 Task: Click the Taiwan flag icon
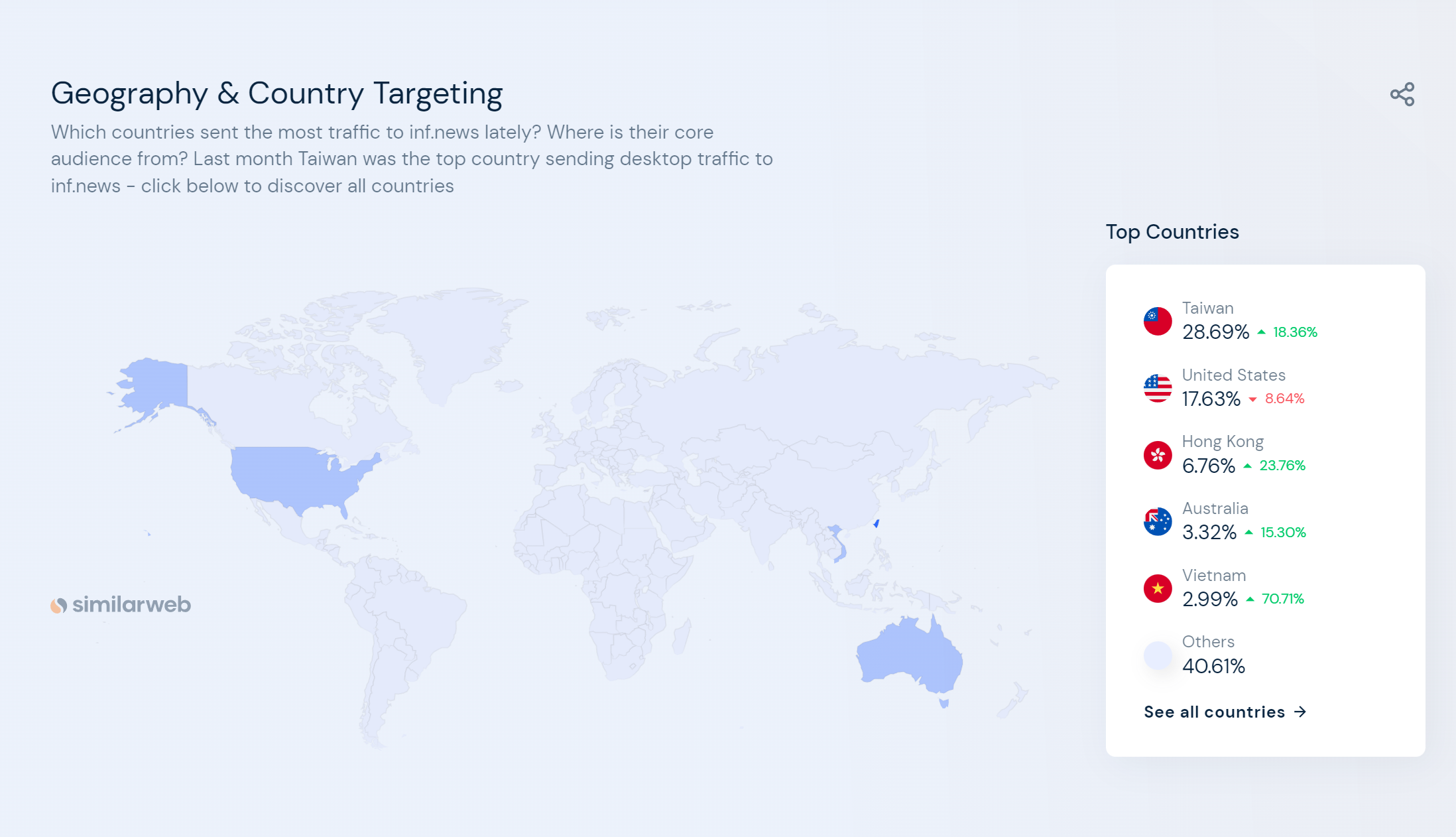coord(1158,322)
